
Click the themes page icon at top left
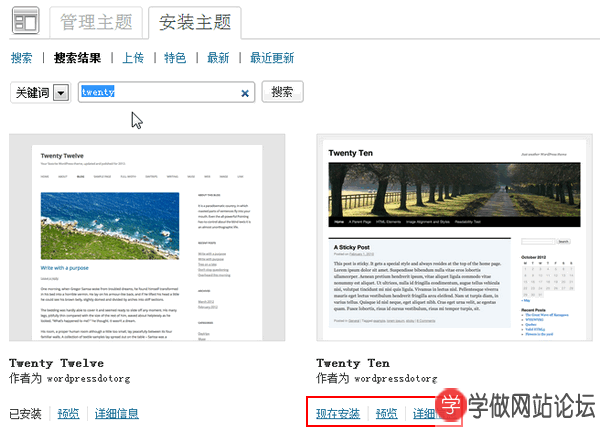24,22
